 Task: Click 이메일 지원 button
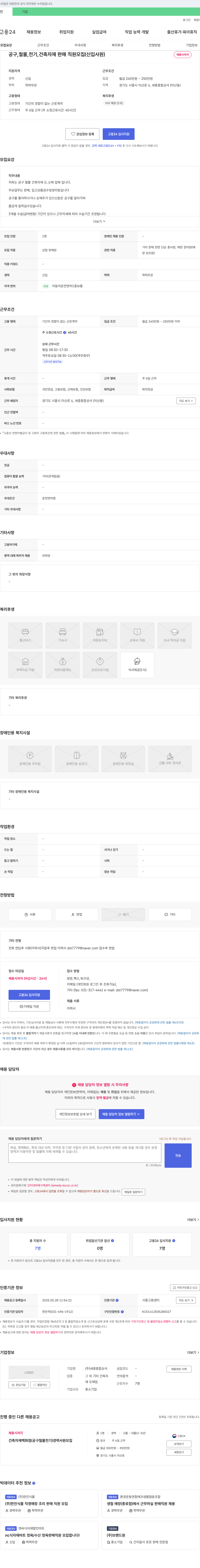(29, 1006)
